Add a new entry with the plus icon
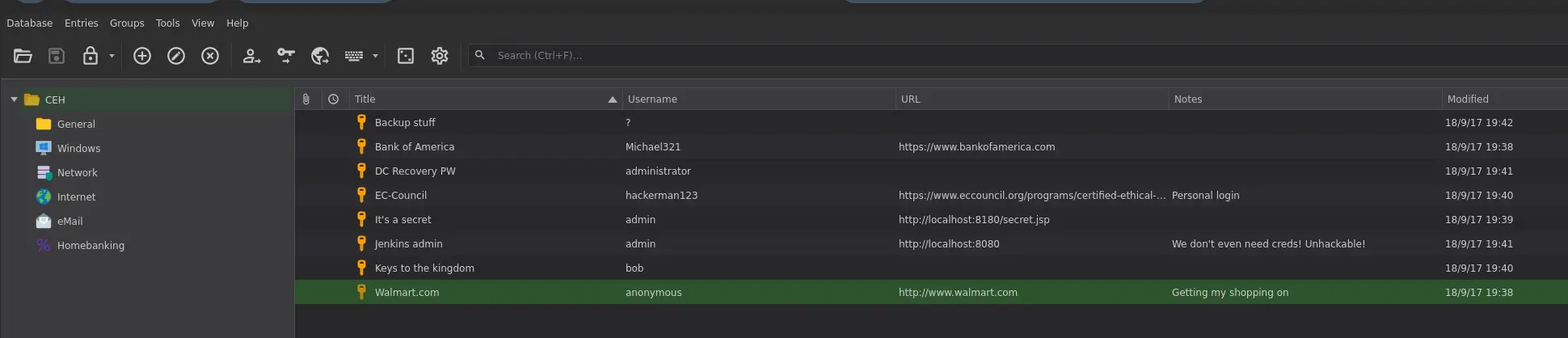 point(142,56)
